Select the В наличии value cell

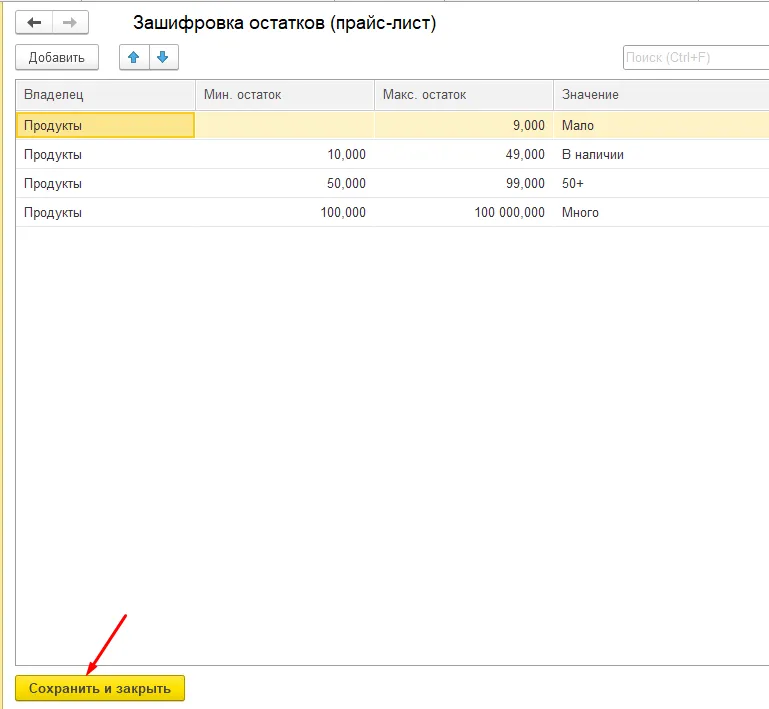(661, 154)
